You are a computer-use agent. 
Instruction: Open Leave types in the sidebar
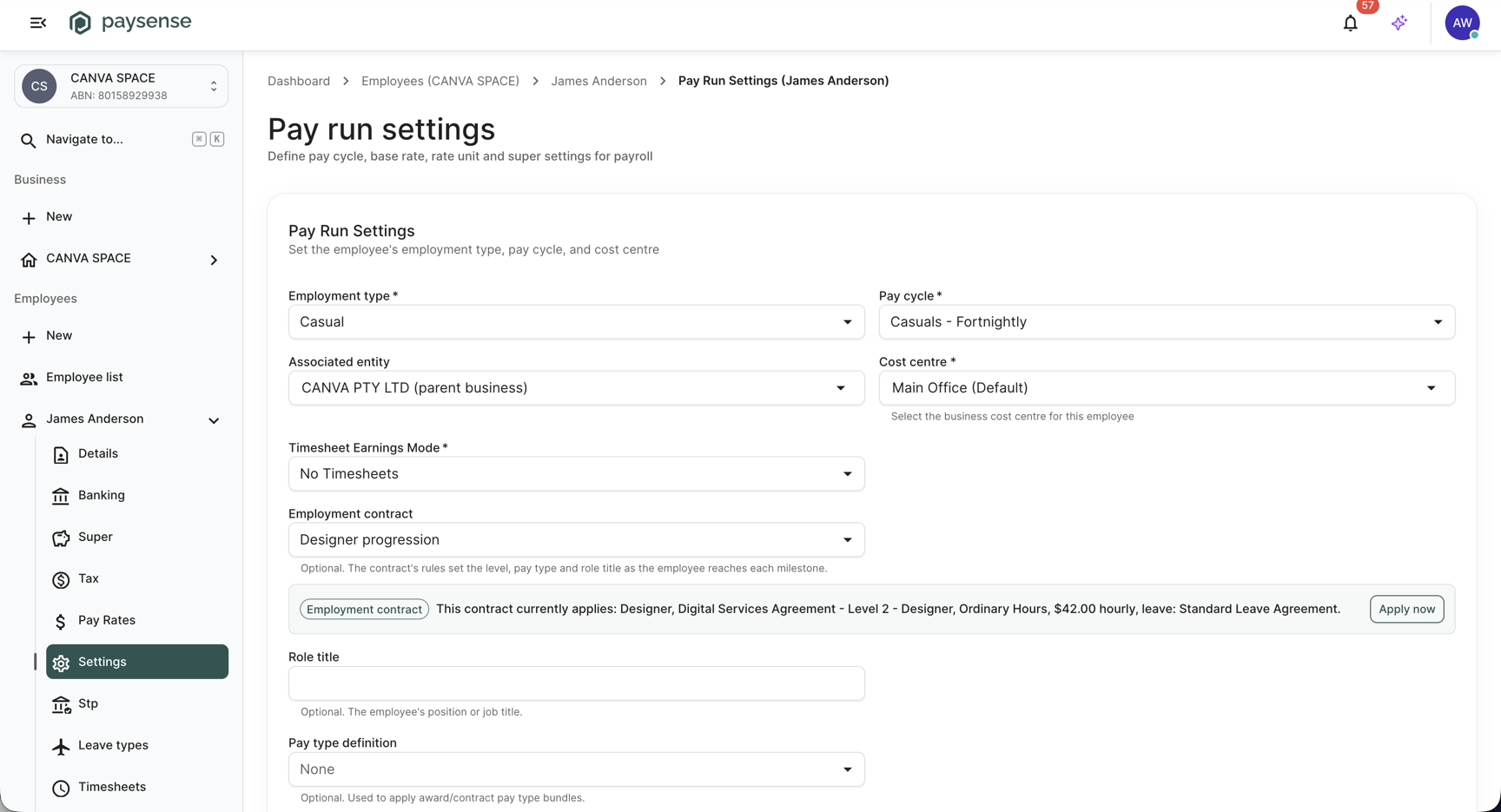click(137, 746)
